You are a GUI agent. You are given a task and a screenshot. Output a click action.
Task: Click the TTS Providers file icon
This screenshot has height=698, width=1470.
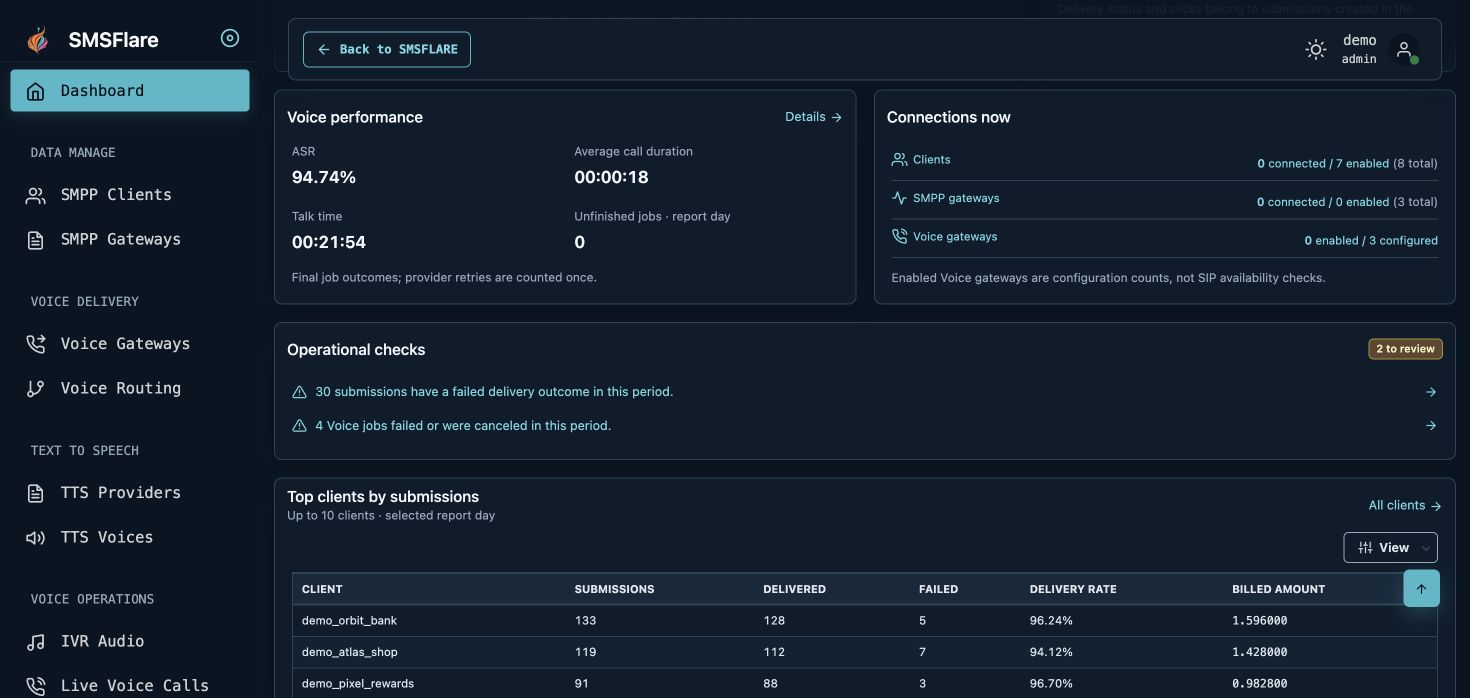36,493
